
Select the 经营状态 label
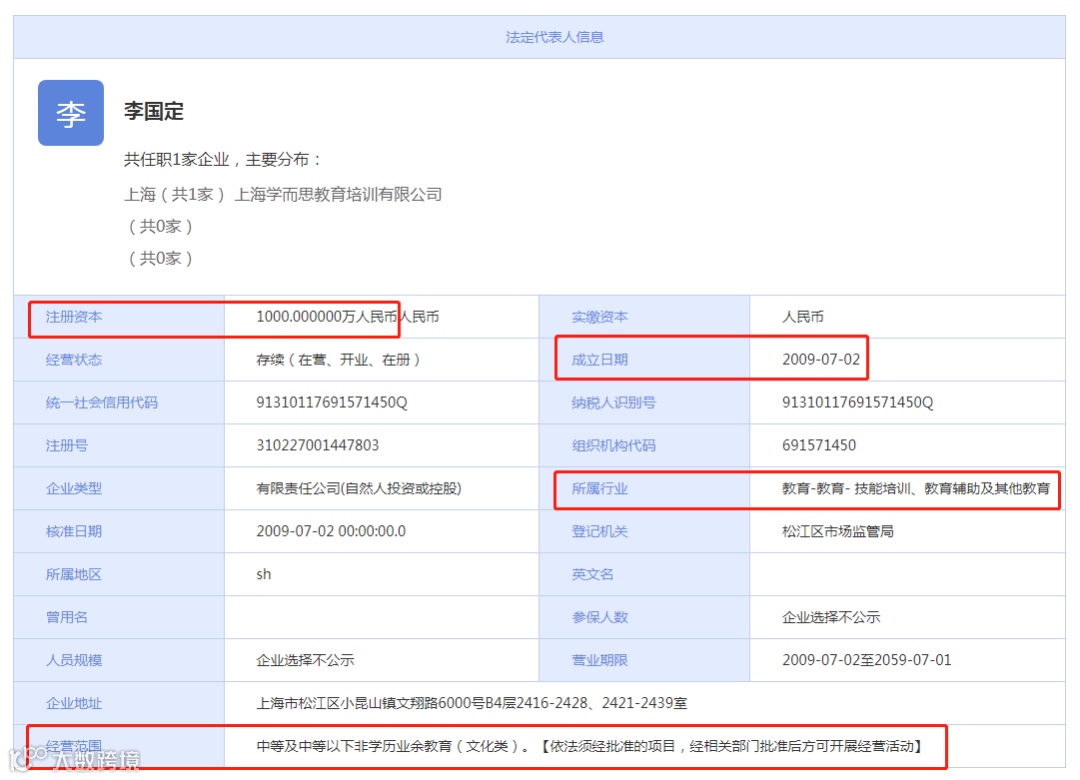74,360
